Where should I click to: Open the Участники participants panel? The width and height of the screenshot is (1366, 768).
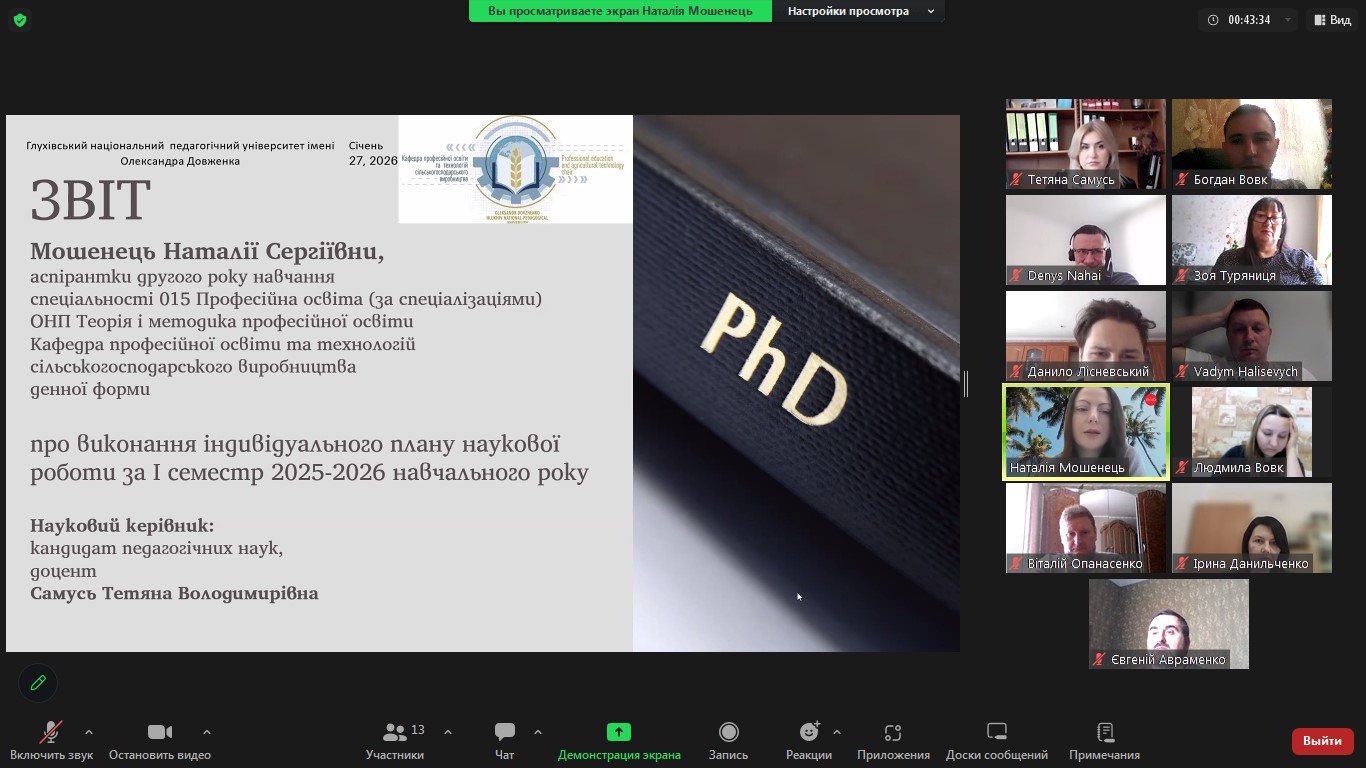(395, 741)
